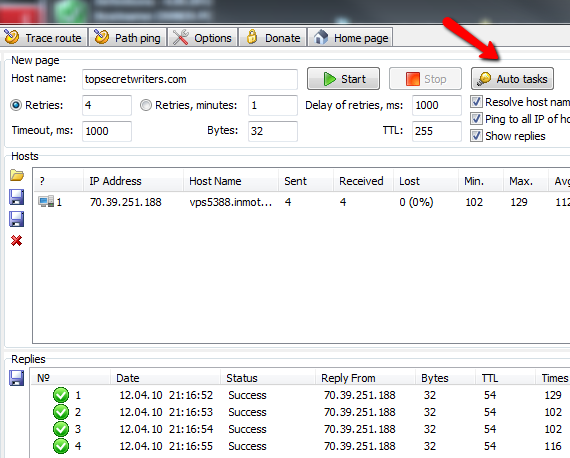Open the Options tab
Screen dimensions: 570x458
pos(202,37)
